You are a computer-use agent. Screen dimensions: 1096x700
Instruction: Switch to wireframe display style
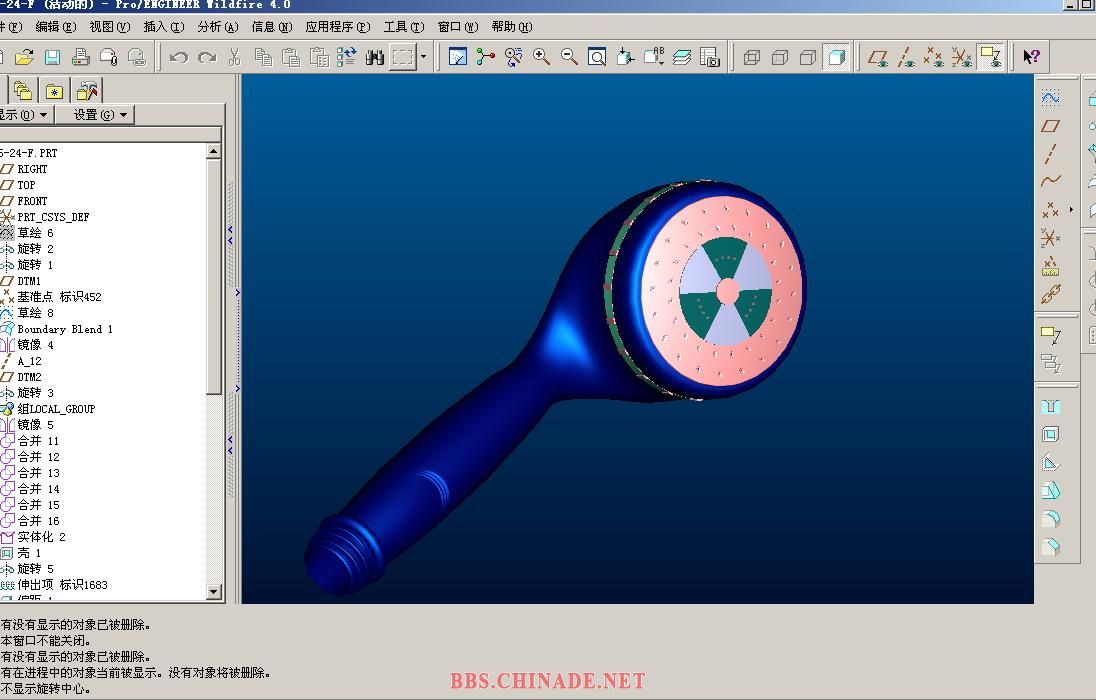click(x=752, y=57)
